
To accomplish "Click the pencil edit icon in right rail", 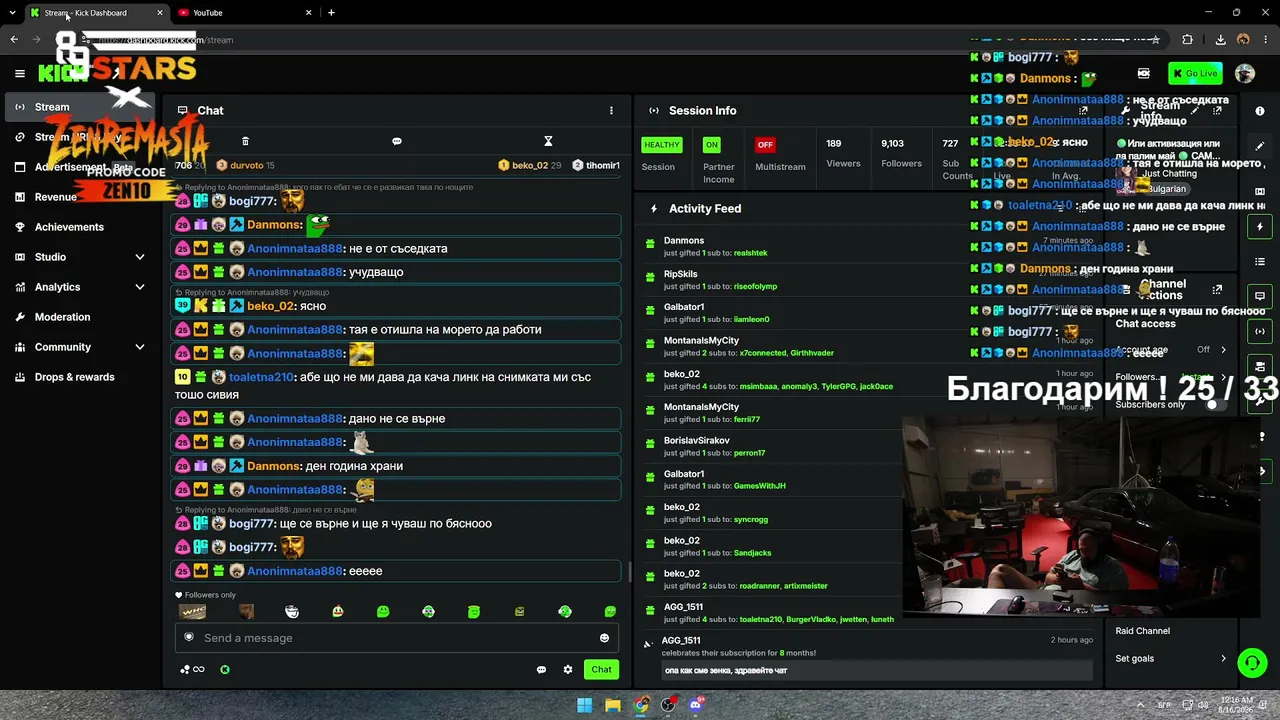I will point(1260,146).
